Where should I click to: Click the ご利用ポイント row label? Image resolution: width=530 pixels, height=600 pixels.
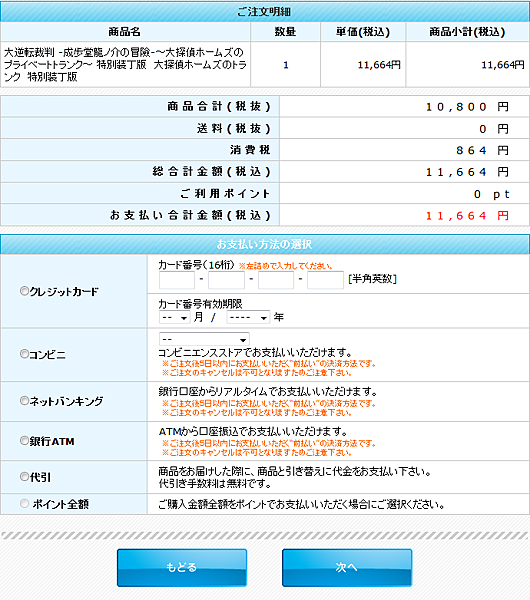pyautogui.click(x=225, y=194)
